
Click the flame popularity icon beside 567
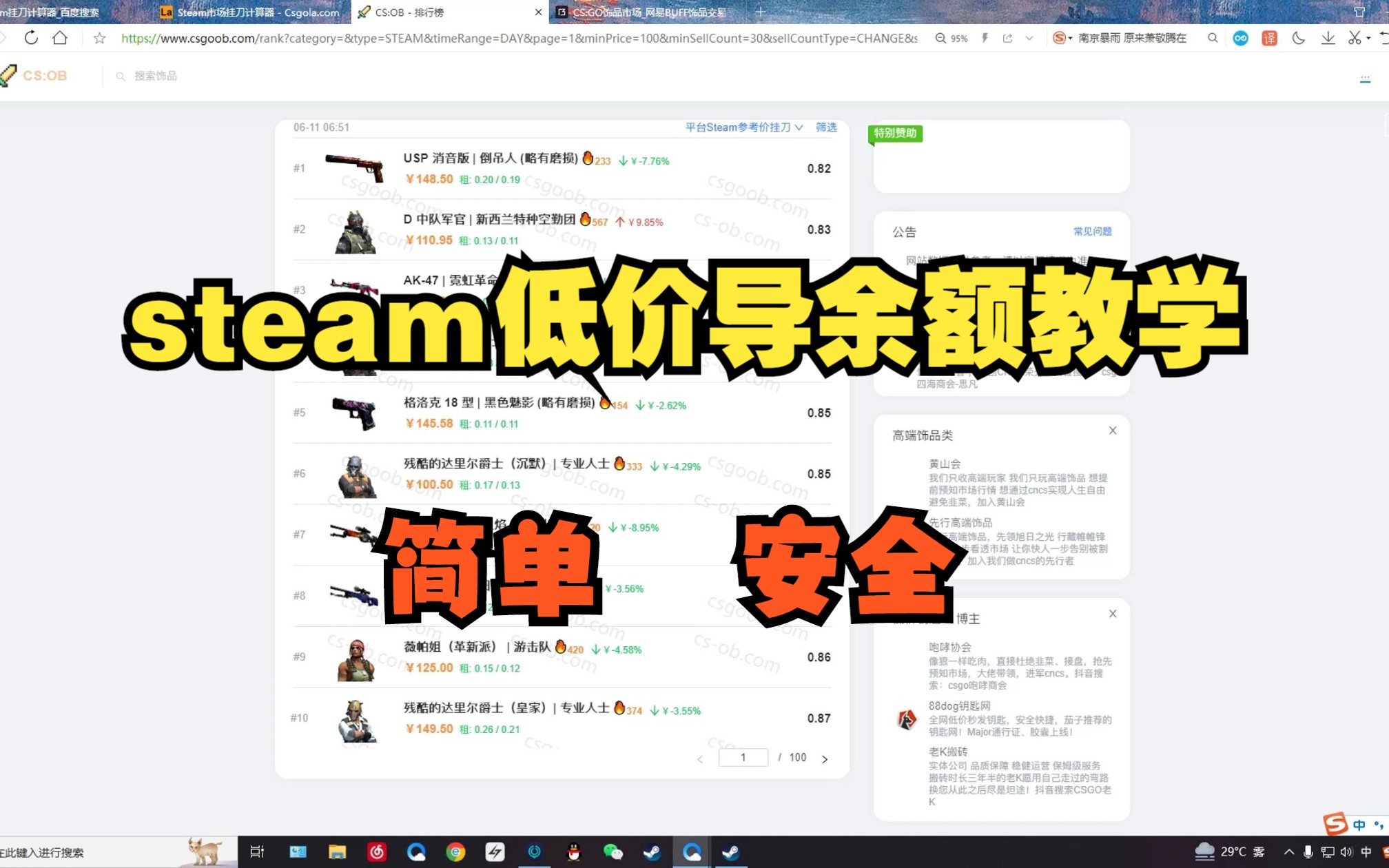[x=586, y=219]
